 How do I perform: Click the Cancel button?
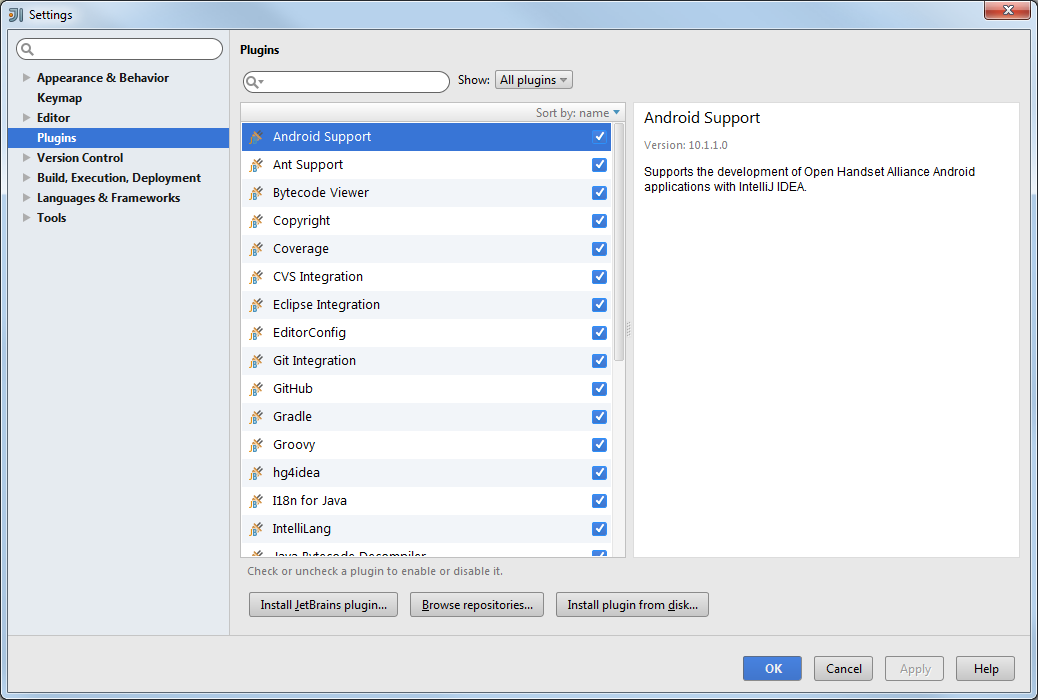click(843, 669)
